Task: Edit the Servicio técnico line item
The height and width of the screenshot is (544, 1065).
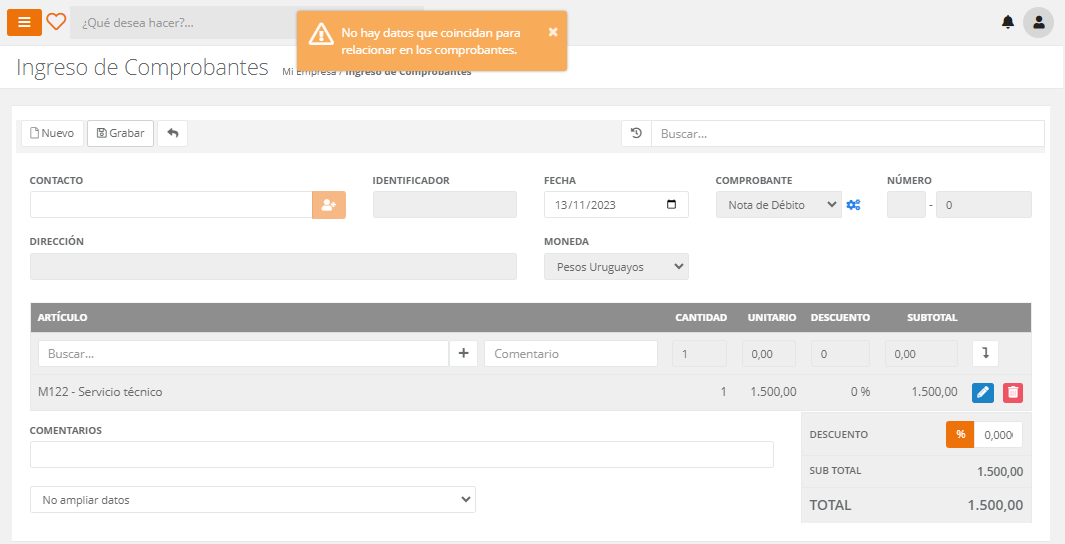Action: pos(983,392)
